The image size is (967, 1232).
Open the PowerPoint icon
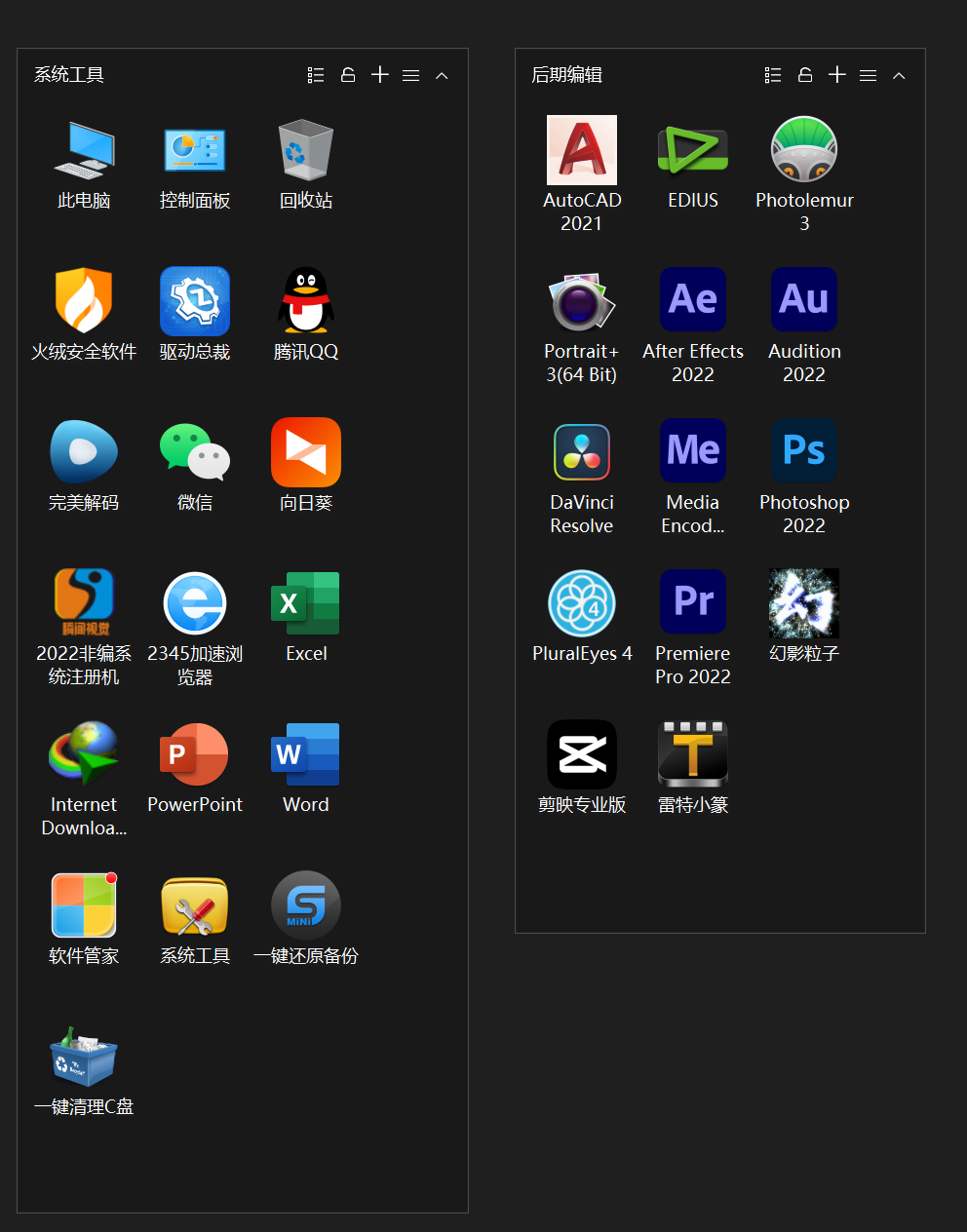[195, 754]
